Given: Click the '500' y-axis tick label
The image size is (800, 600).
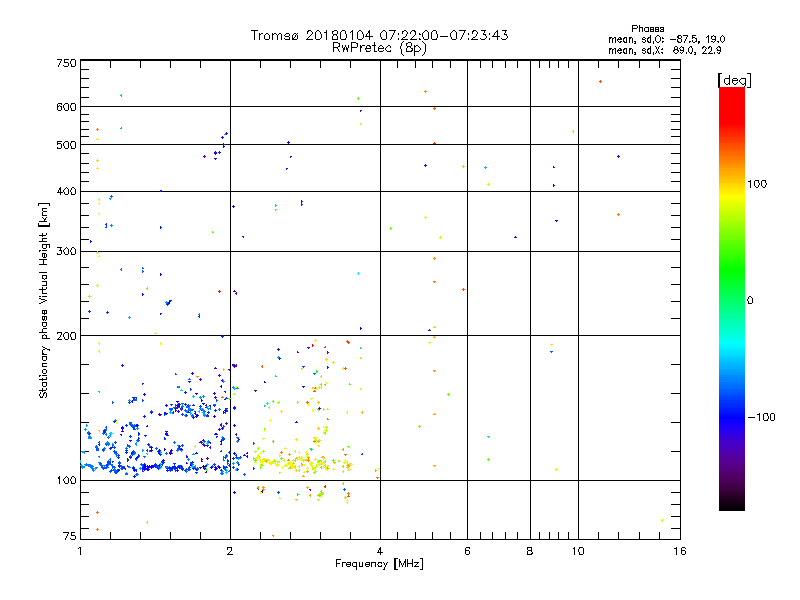Looking at the screenshot, I should 66,145.
